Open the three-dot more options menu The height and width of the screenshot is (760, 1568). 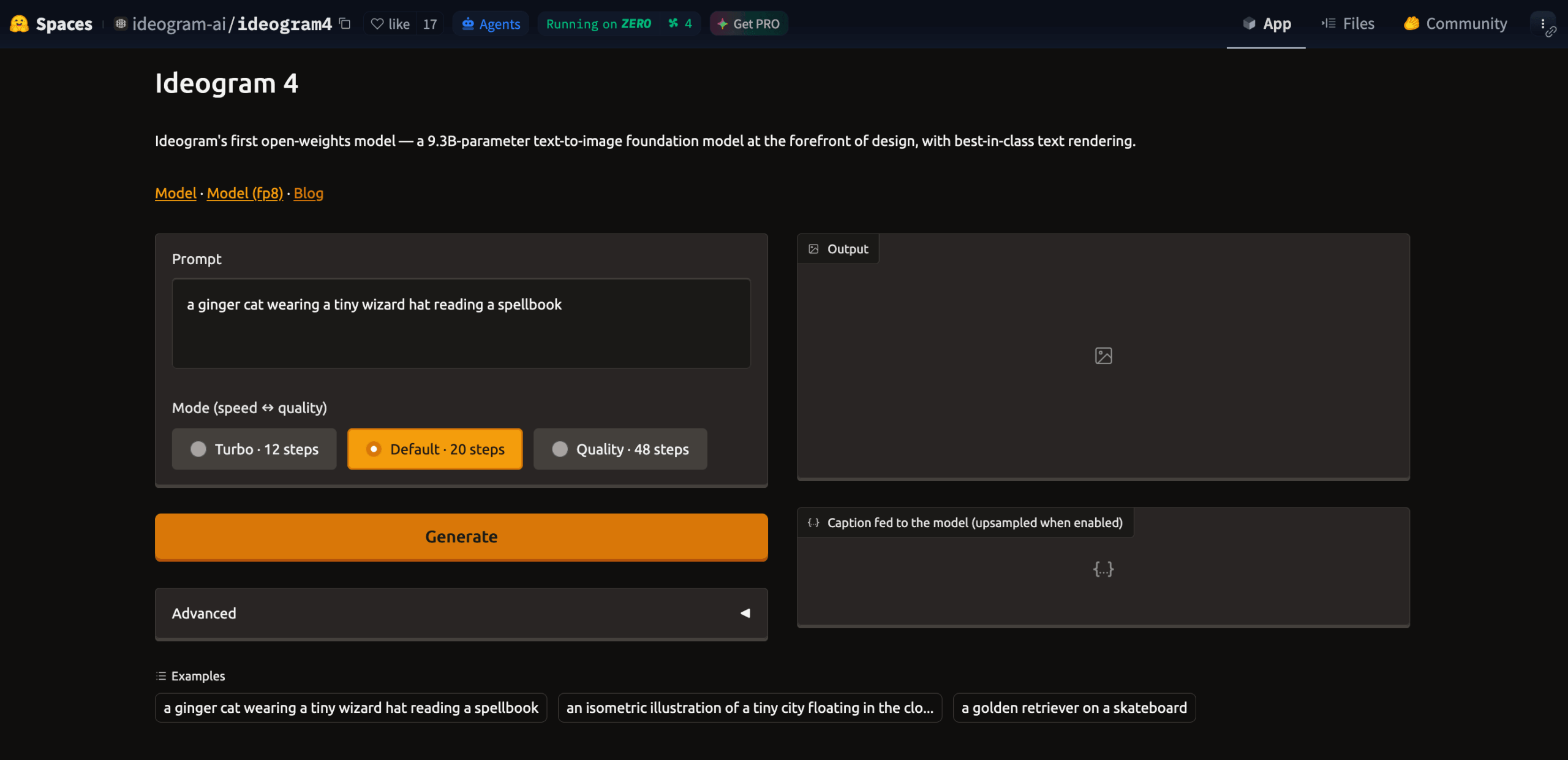[x=1542, y=24]
